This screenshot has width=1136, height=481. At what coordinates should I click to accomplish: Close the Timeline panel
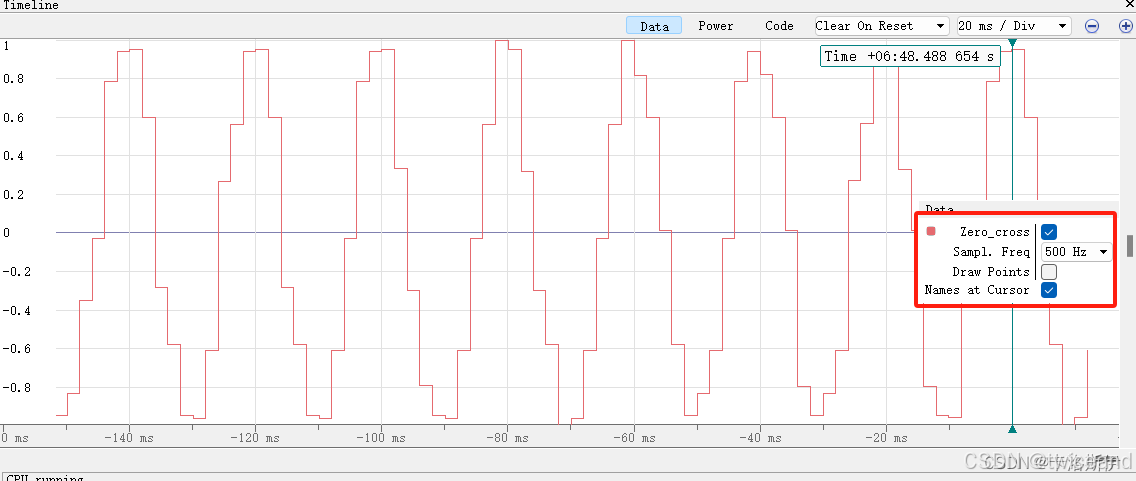pos(1130,4)
